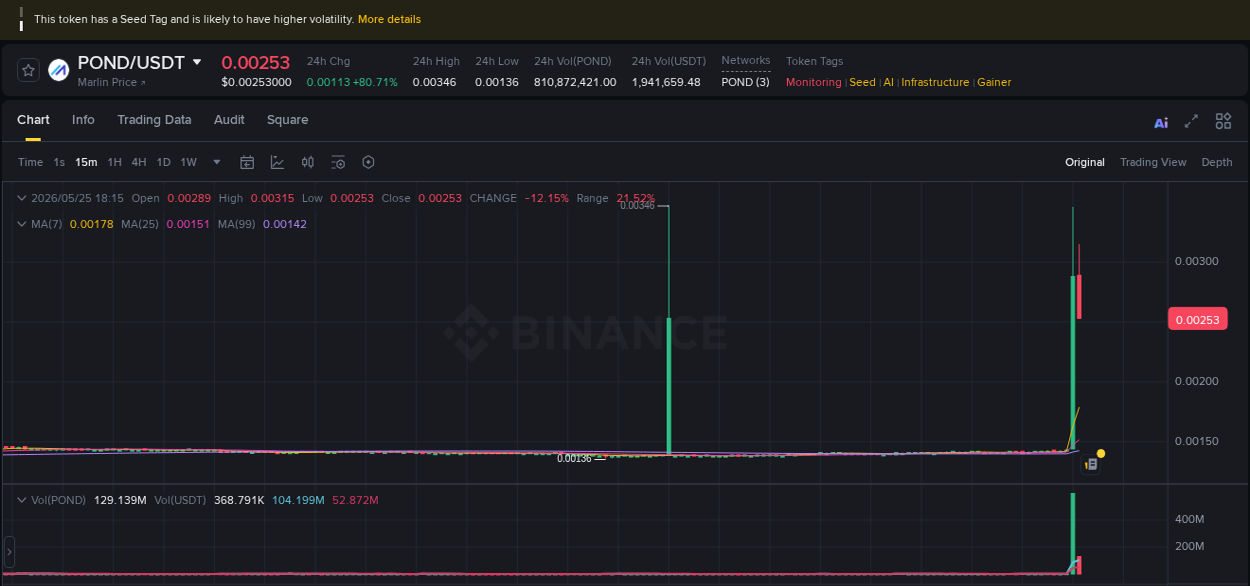This screenshot has width=1250, height=586.
Task: Open the AI chart analysis icon
Action: [1161, 122]
